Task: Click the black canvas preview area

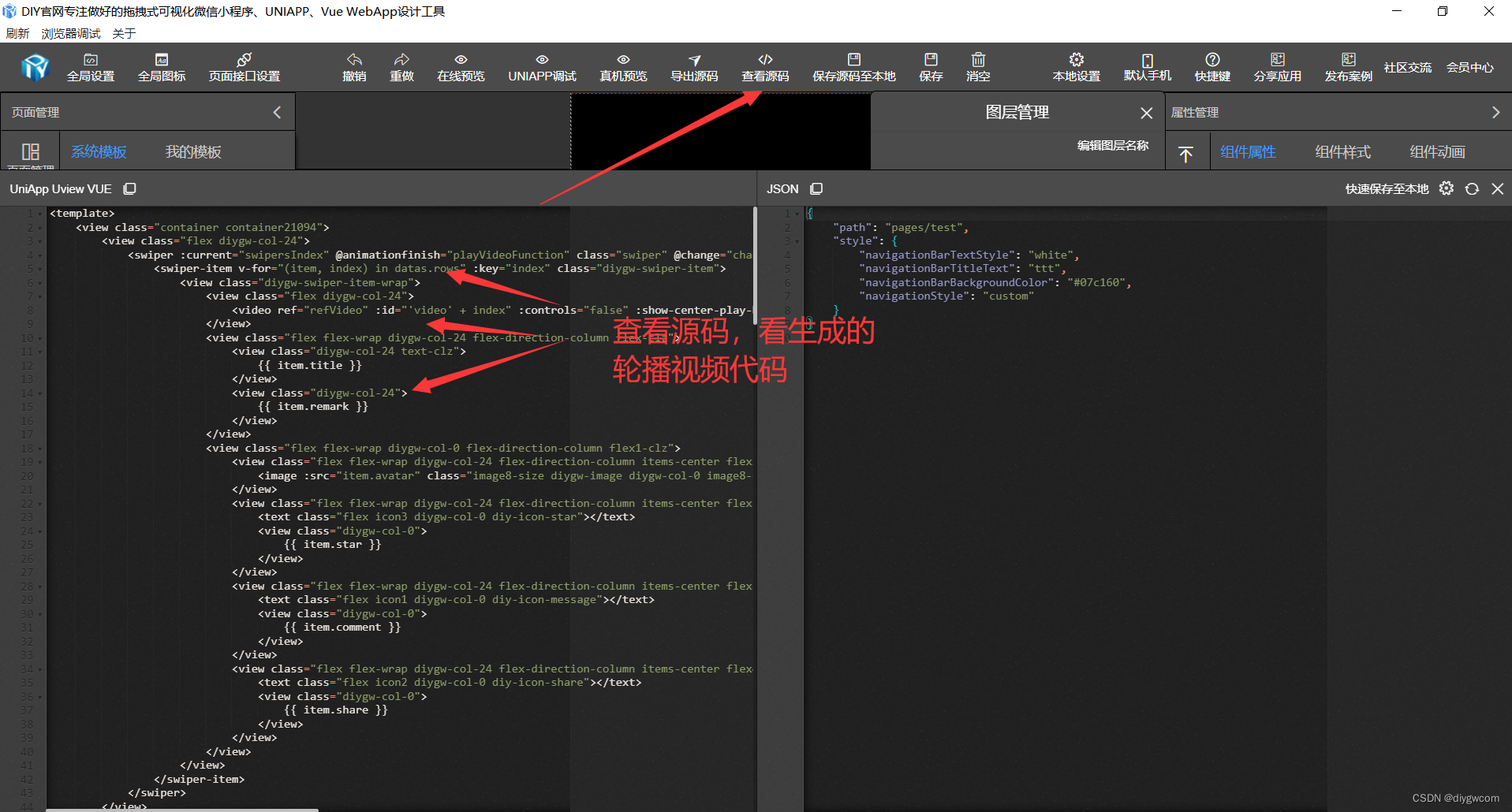Action: pos(721,131)
